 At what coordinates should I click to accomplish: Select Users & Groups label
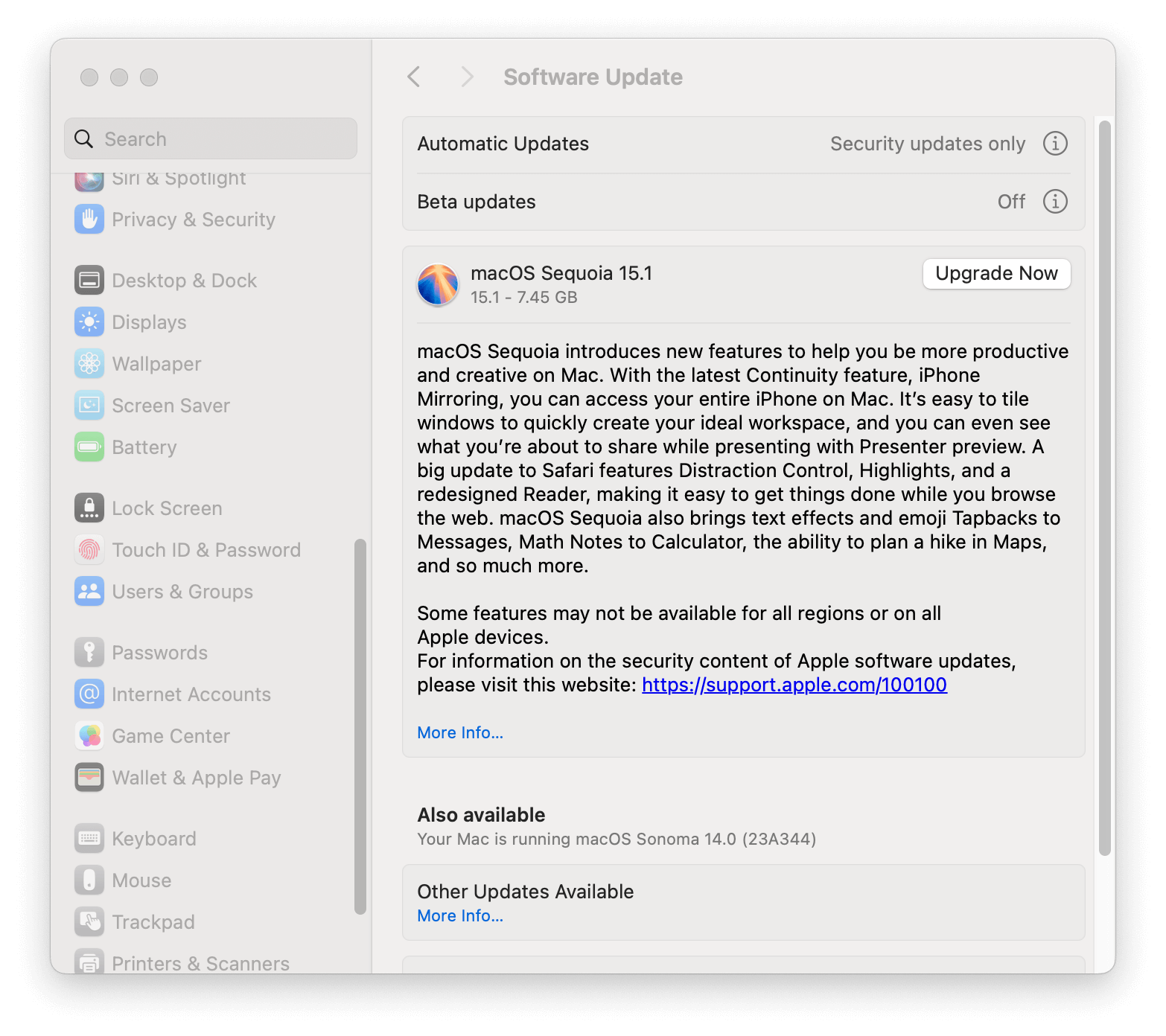182,592
